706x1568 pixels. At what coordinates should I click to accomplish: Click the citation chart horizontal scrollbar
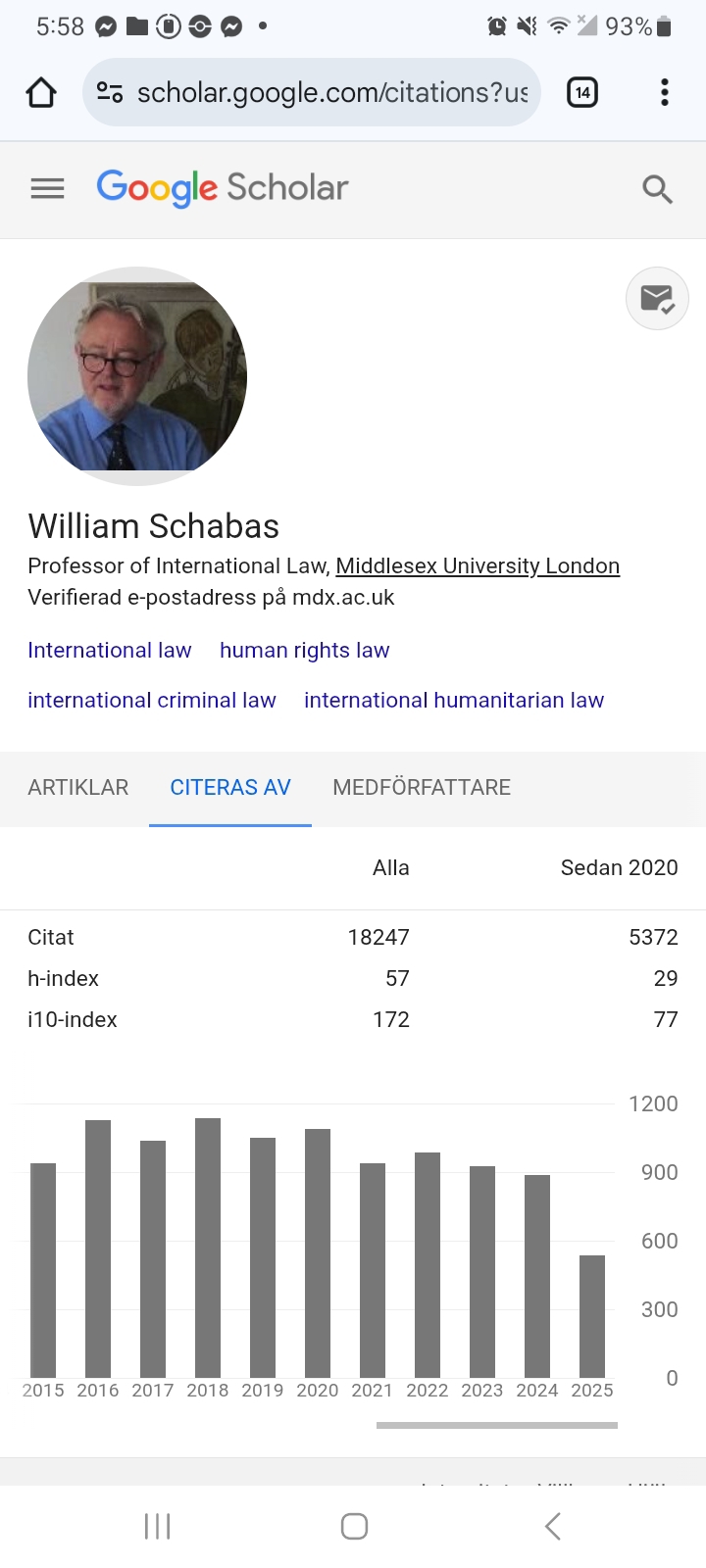[x=496, y=1426]
